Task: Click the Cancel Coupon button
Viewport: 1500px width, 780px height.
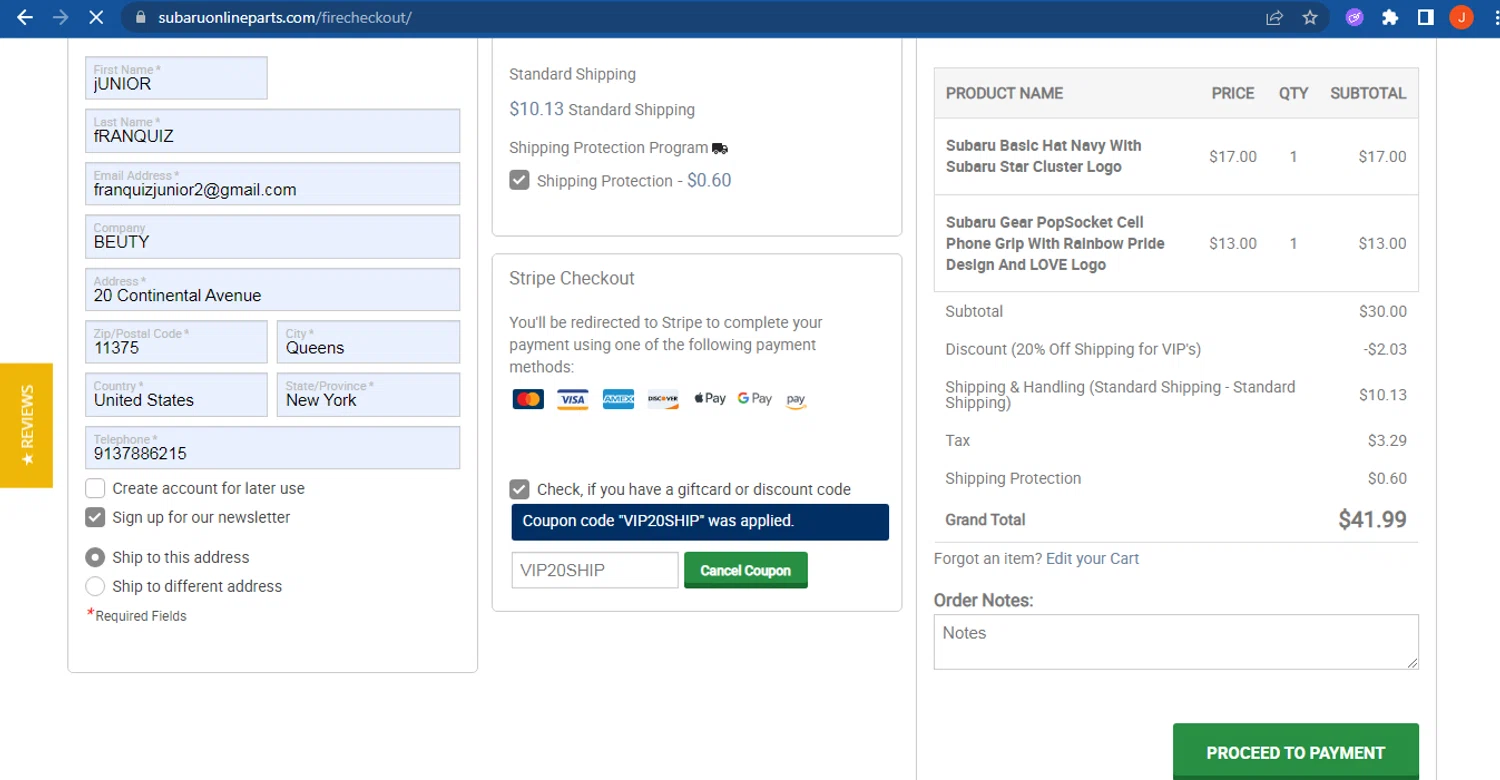Action: coord(745,570)
